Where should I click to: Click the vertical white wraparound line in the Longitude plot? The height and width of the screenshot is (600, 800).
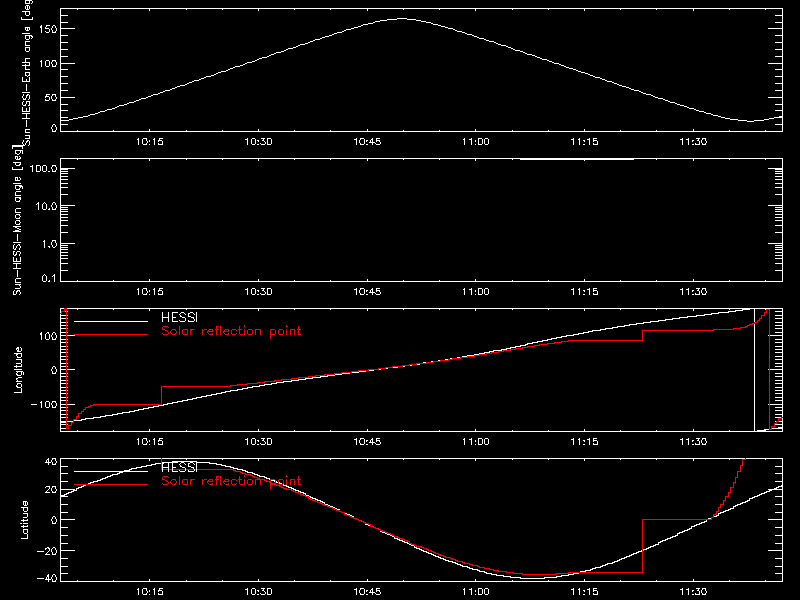(x=754, y=370)
